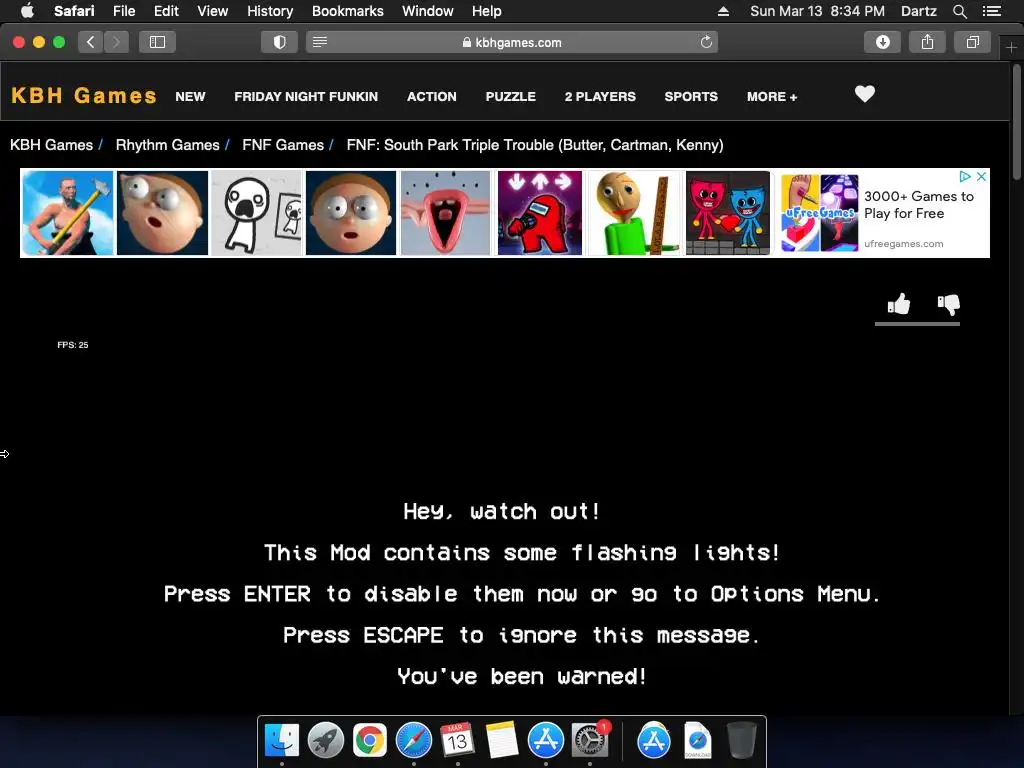Click the Huggy Wuggy red blue thumbnail
The height and width of the screenshot is (768, 1024).
pos(728,213)
